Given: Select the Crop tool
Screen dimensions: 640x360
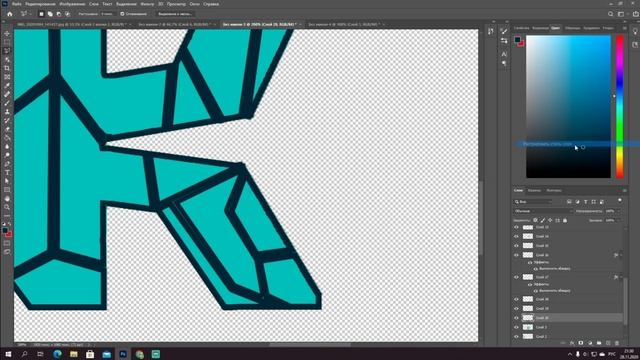Looking at the screenshot, I should point(7,68).
